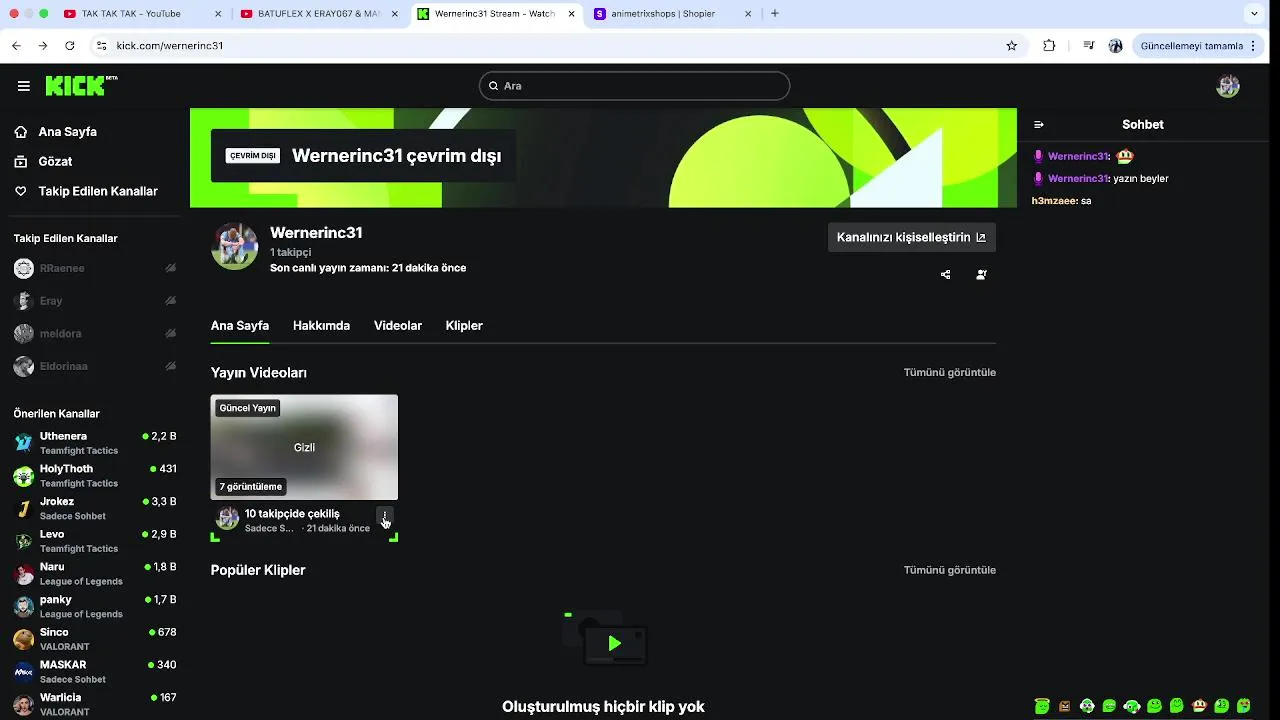Open recommended channel MASKAR
The image size is (1280, 720).
pyautogui.click(x=95, y=672)
